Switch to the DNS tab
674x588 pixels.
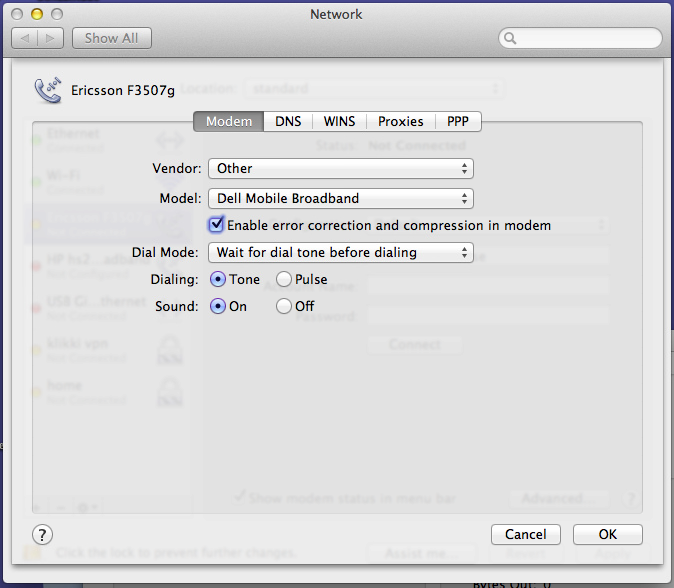(288, 122)
